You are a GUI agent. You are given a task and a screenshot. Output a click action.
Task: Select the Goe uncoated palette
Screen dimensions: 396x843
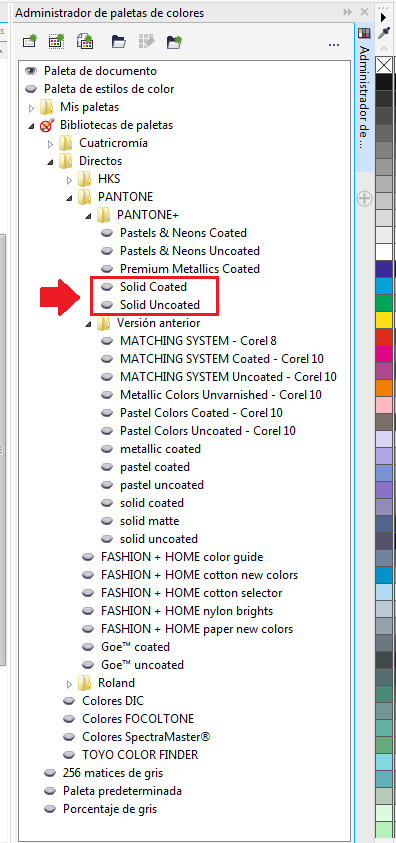coord(142,665)
